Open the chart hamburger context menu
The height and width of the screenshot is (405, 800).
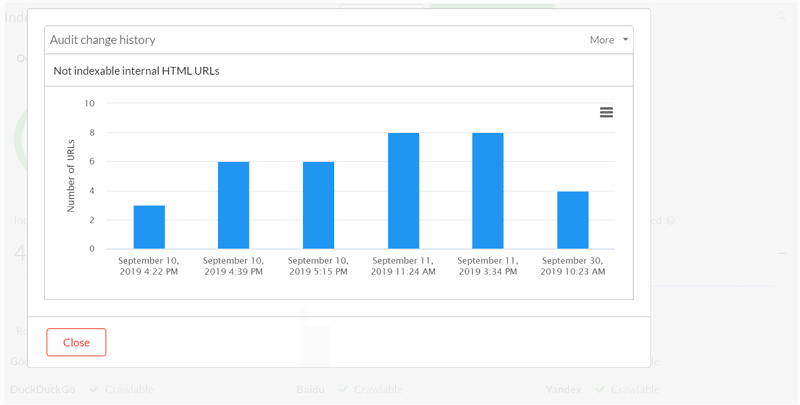point(606,113)
